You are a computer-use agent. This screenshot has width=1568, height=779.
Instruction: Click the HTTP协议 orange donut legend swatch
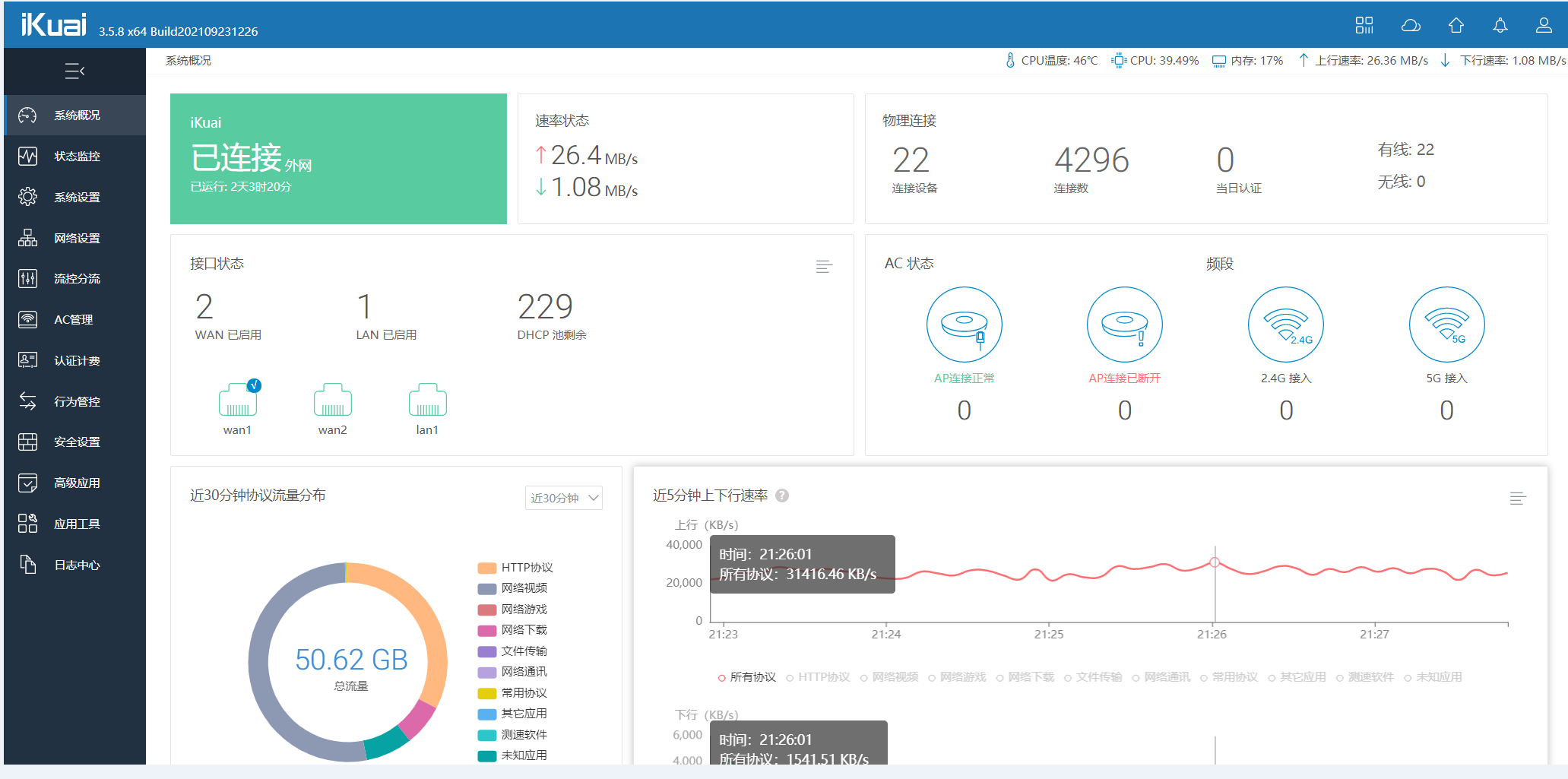(487, 568)
